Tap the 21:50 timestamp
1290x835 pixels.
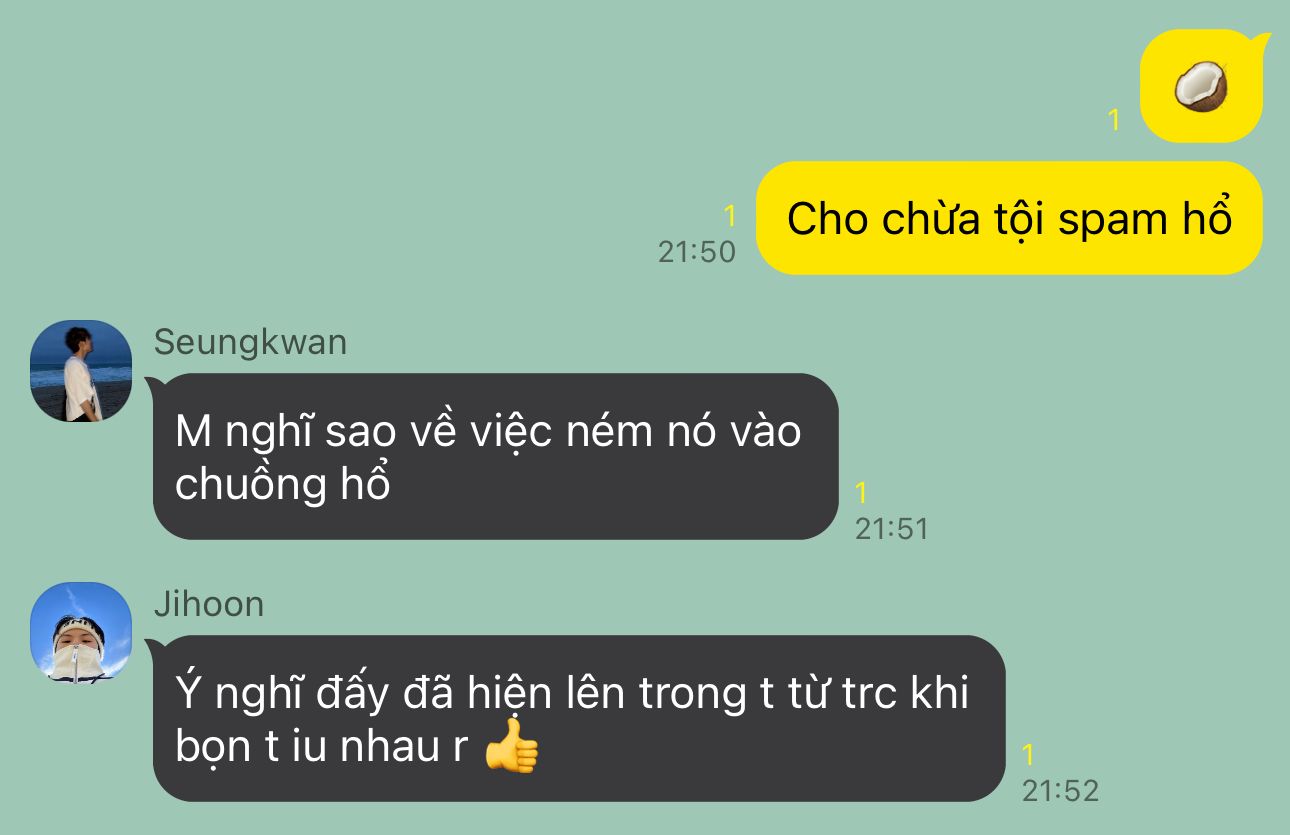pyautogui.click(x=697, y=251)
